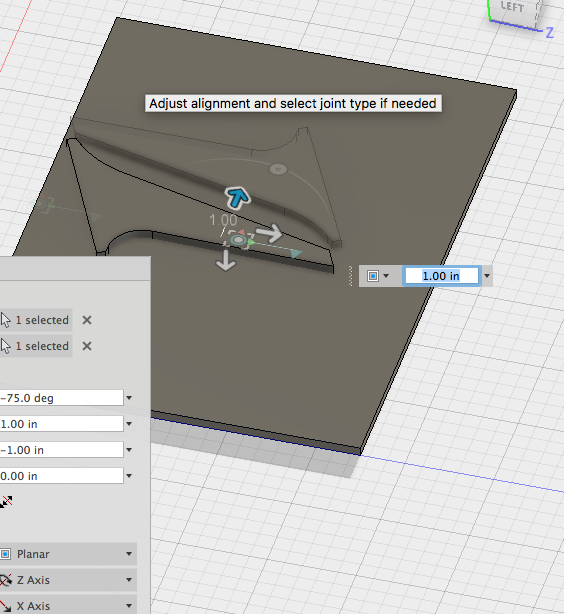Click the first '1 selected' selection button

click(36, 320)
